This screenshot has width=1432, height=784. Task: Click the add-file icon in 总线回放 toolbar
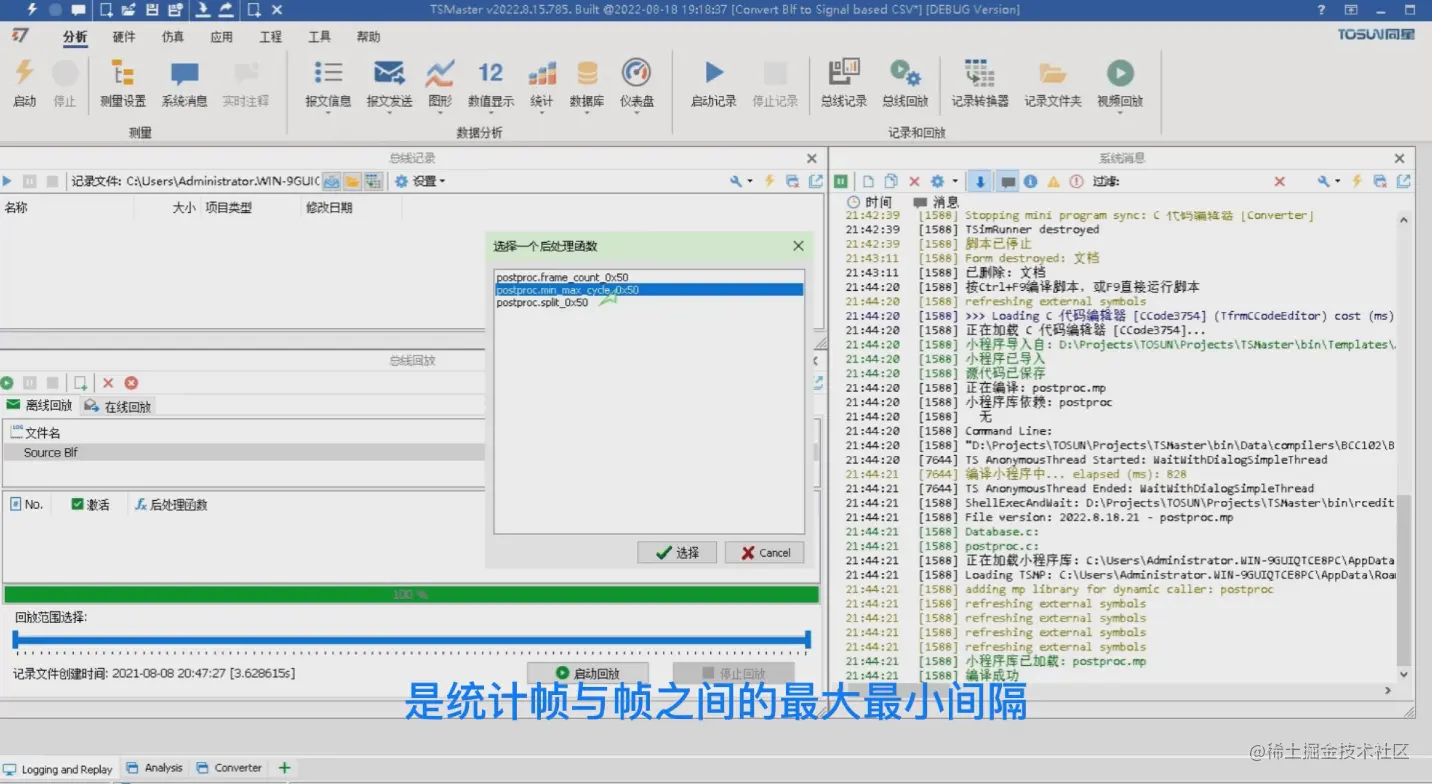pos(81,383)
